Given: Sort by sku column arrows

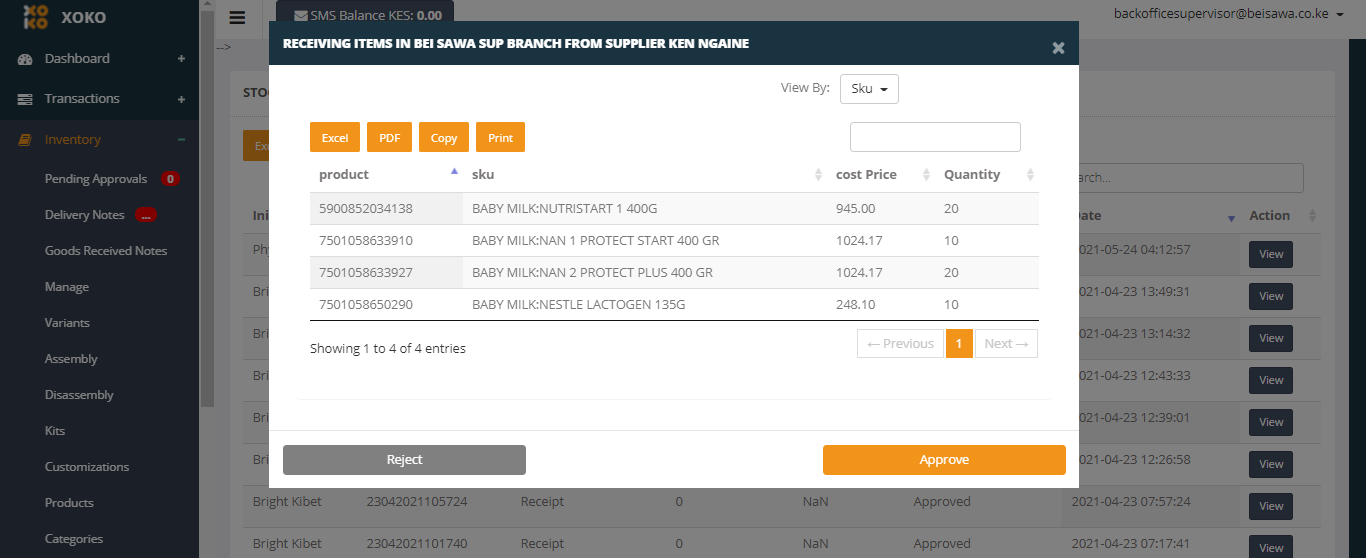Looking at the screenshot, I should [819, 175].
